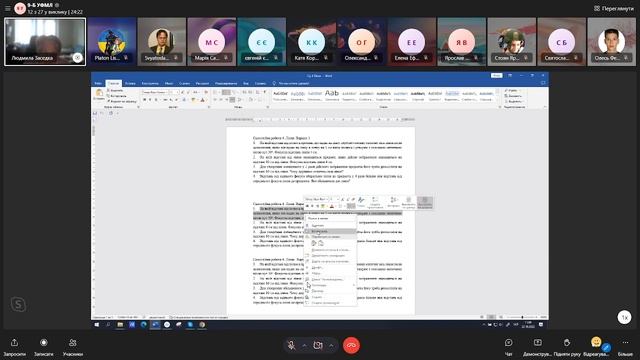The width and height of the screenshot is (640, 360).
Task: Pick the ribbon font color swatch
Action: click(202, 100)
